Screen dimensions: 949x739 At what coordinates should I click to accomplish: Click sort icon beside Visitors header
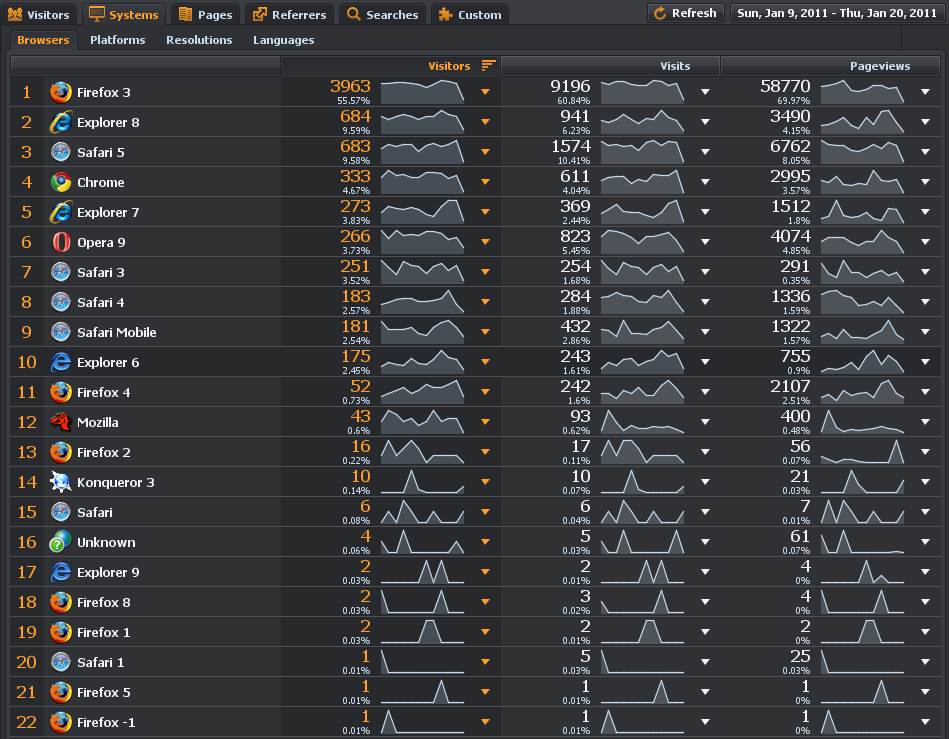click(488, 66)
